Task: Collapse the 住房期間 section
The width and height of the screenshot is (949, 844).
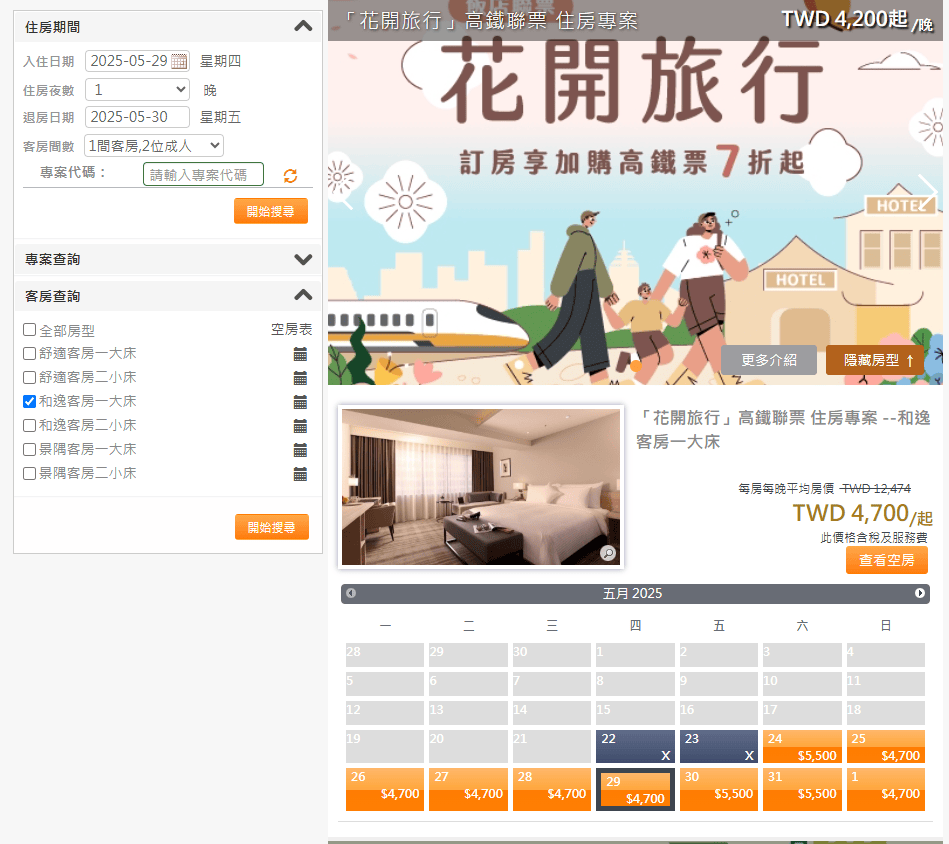Action: [x=303, y=26]
